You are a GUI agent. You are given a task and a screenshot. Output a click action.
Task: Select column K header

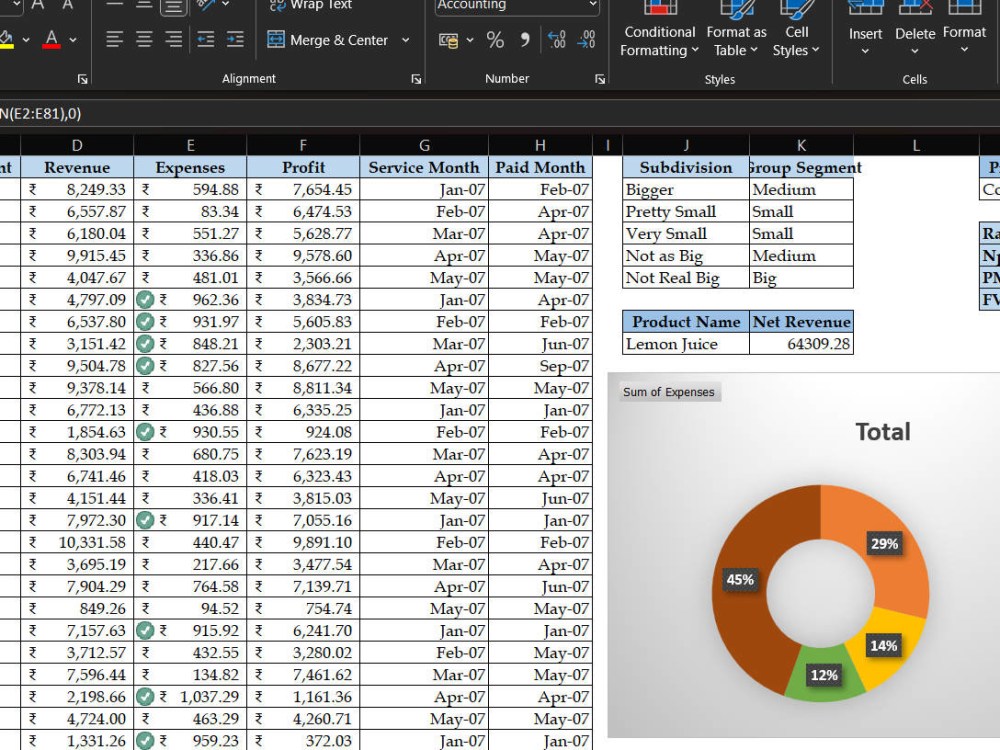801,145
